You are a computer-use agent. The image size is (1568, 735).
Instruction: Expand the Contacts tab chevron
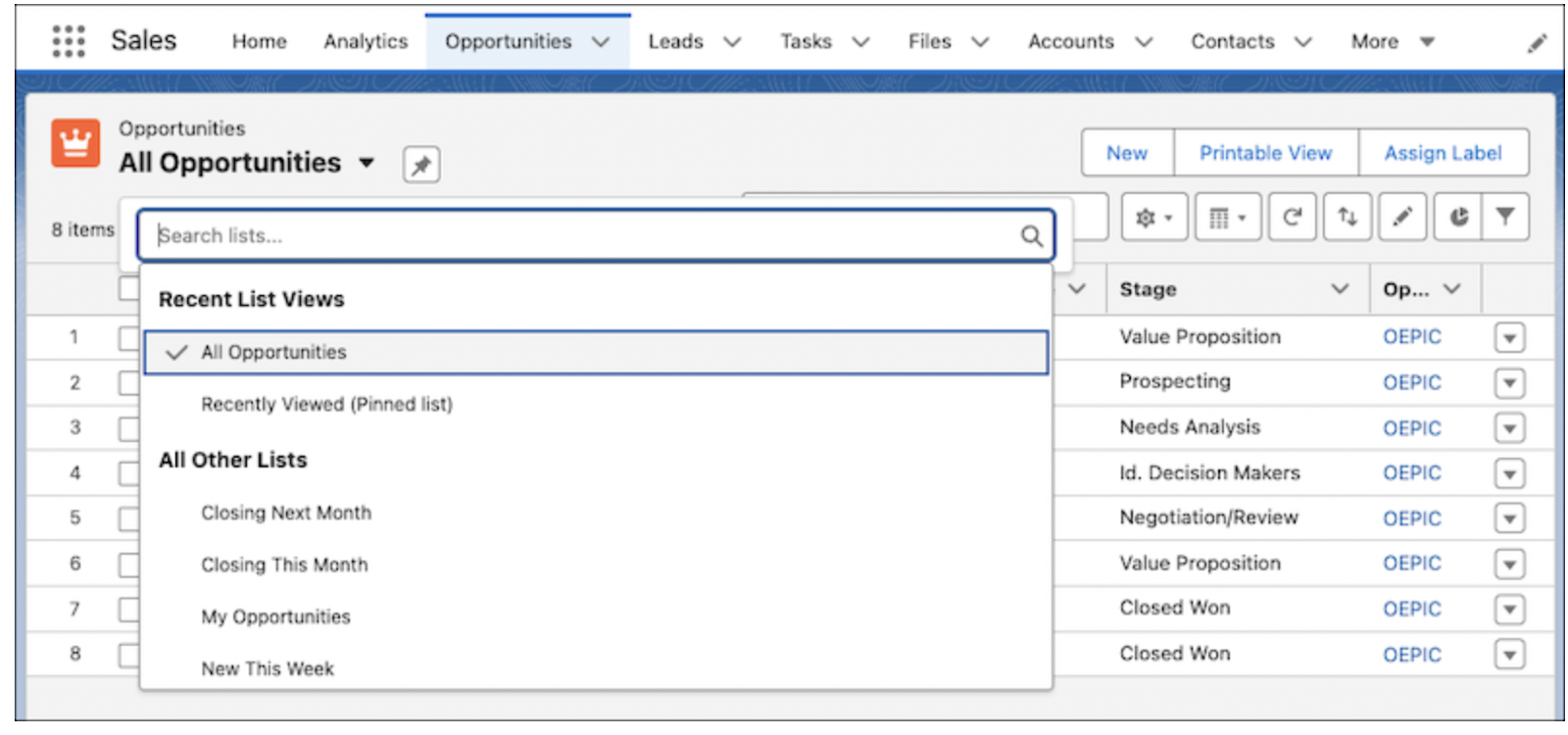pyautogui.click(x=1302, y=42)
